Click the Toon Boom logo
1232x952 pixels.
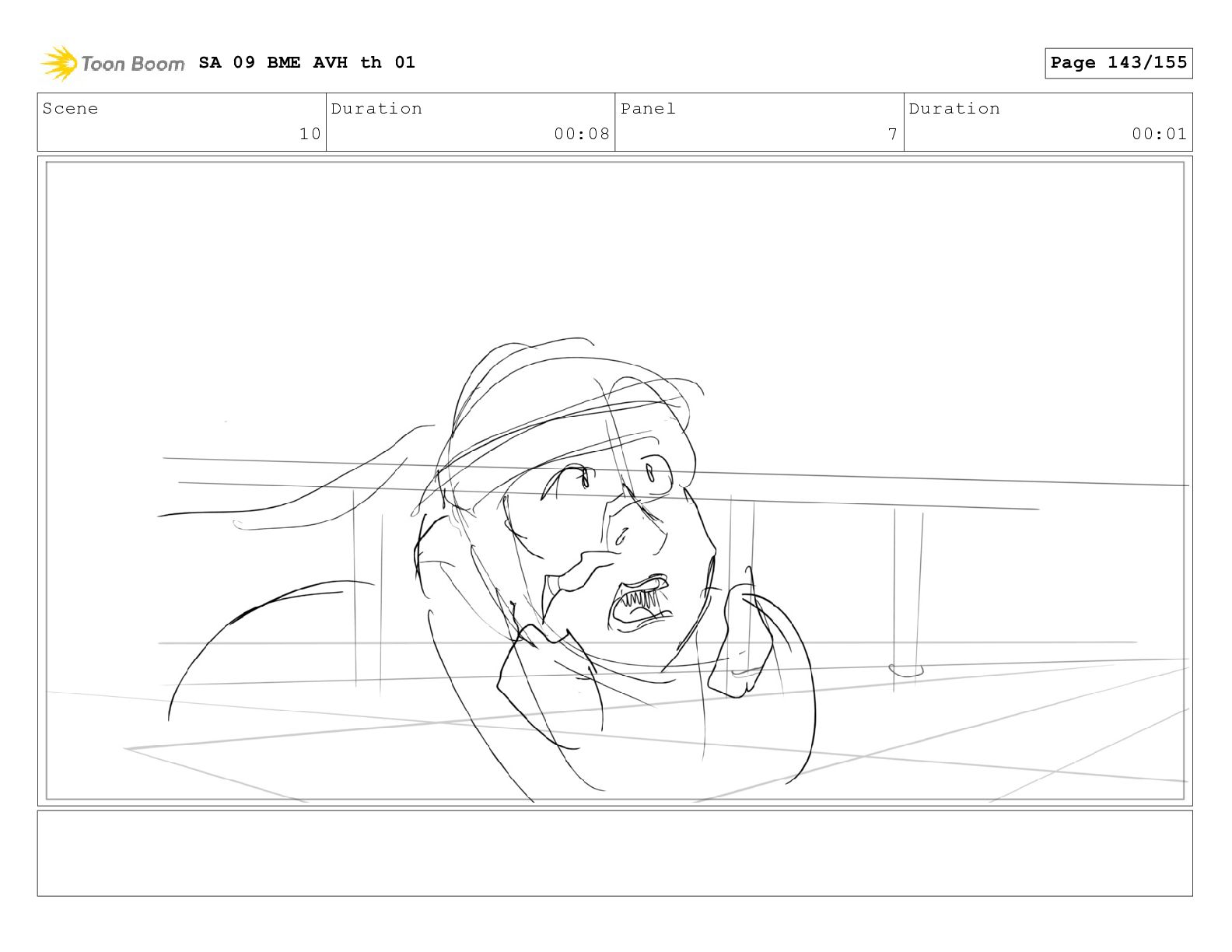(x=113, y=63)
